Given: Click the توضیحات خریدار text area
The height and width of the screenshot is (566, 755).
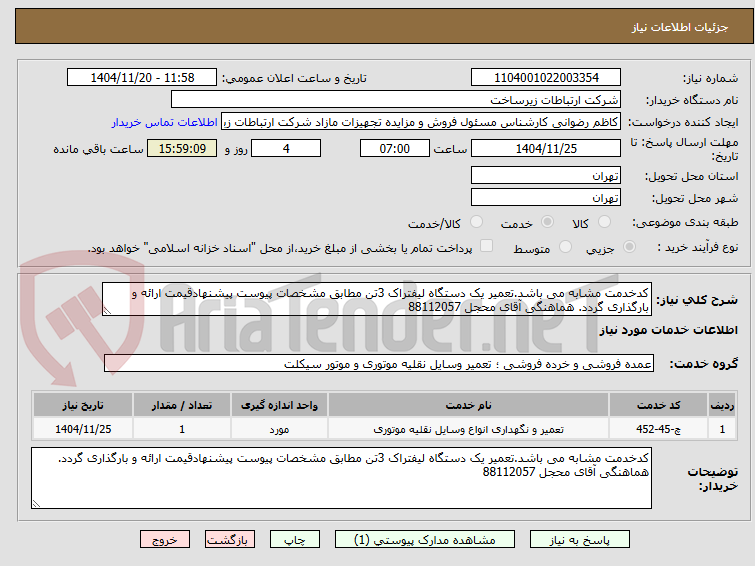Looking at the screenshot, I should tap(341, 478).
